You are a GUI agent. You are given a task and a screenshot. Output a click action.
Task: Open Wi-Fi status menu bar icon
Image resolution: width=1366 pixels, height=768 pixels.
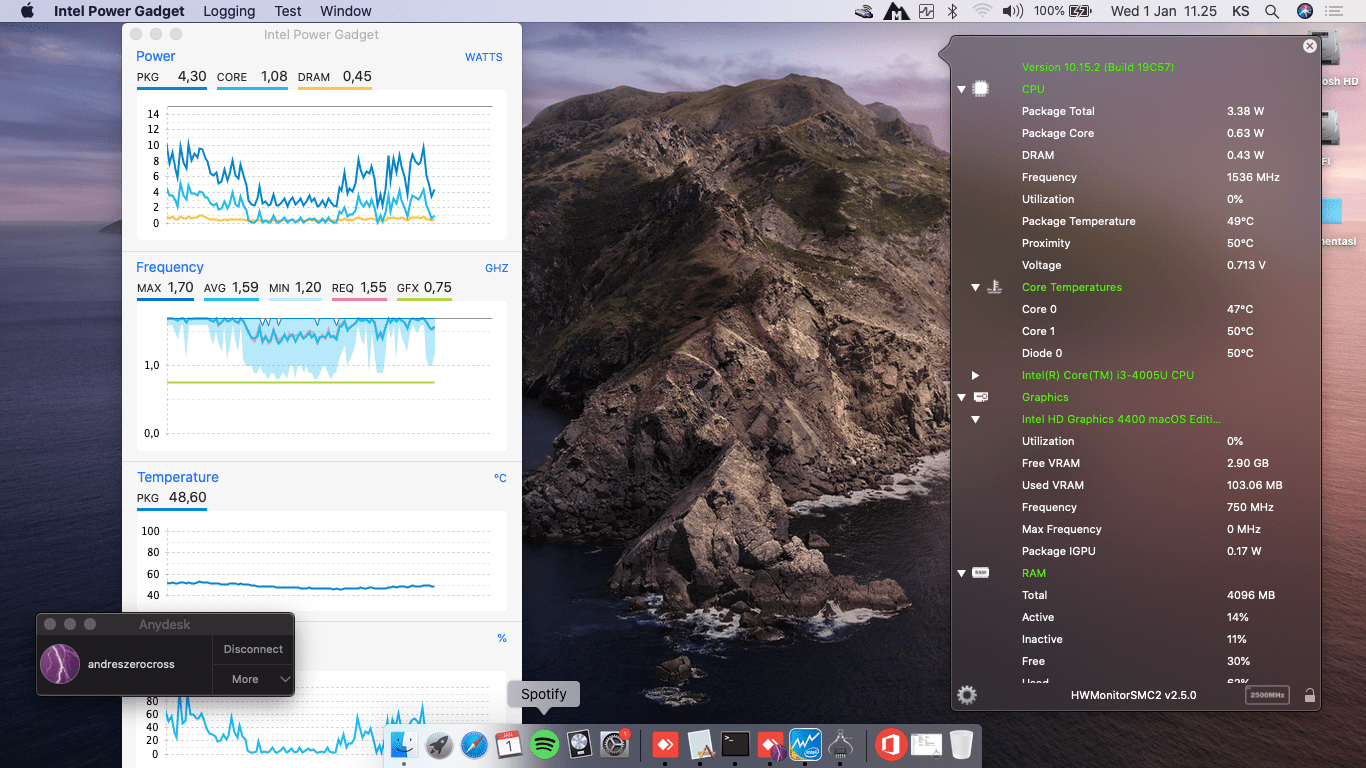982,11
